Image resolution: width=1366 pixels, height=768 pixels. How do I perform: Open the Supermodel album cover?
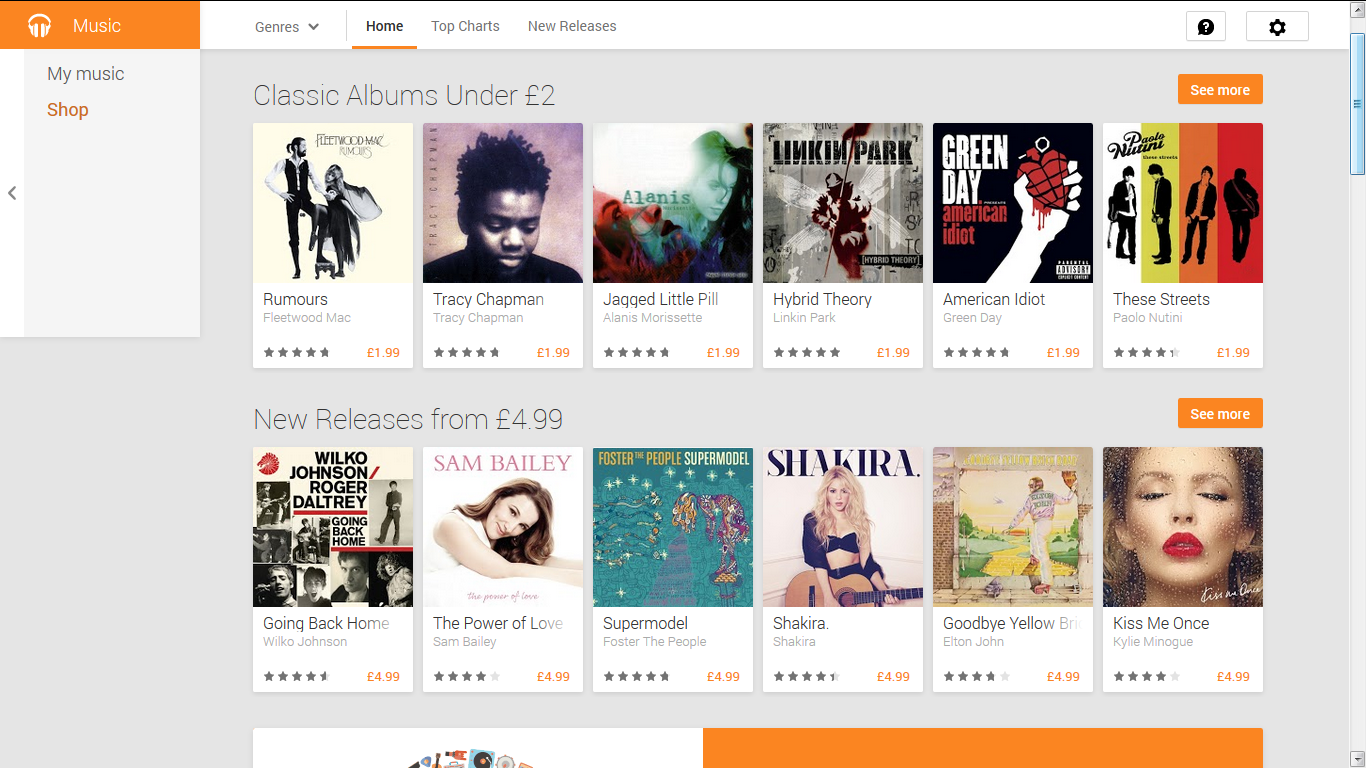click(673, 527)
